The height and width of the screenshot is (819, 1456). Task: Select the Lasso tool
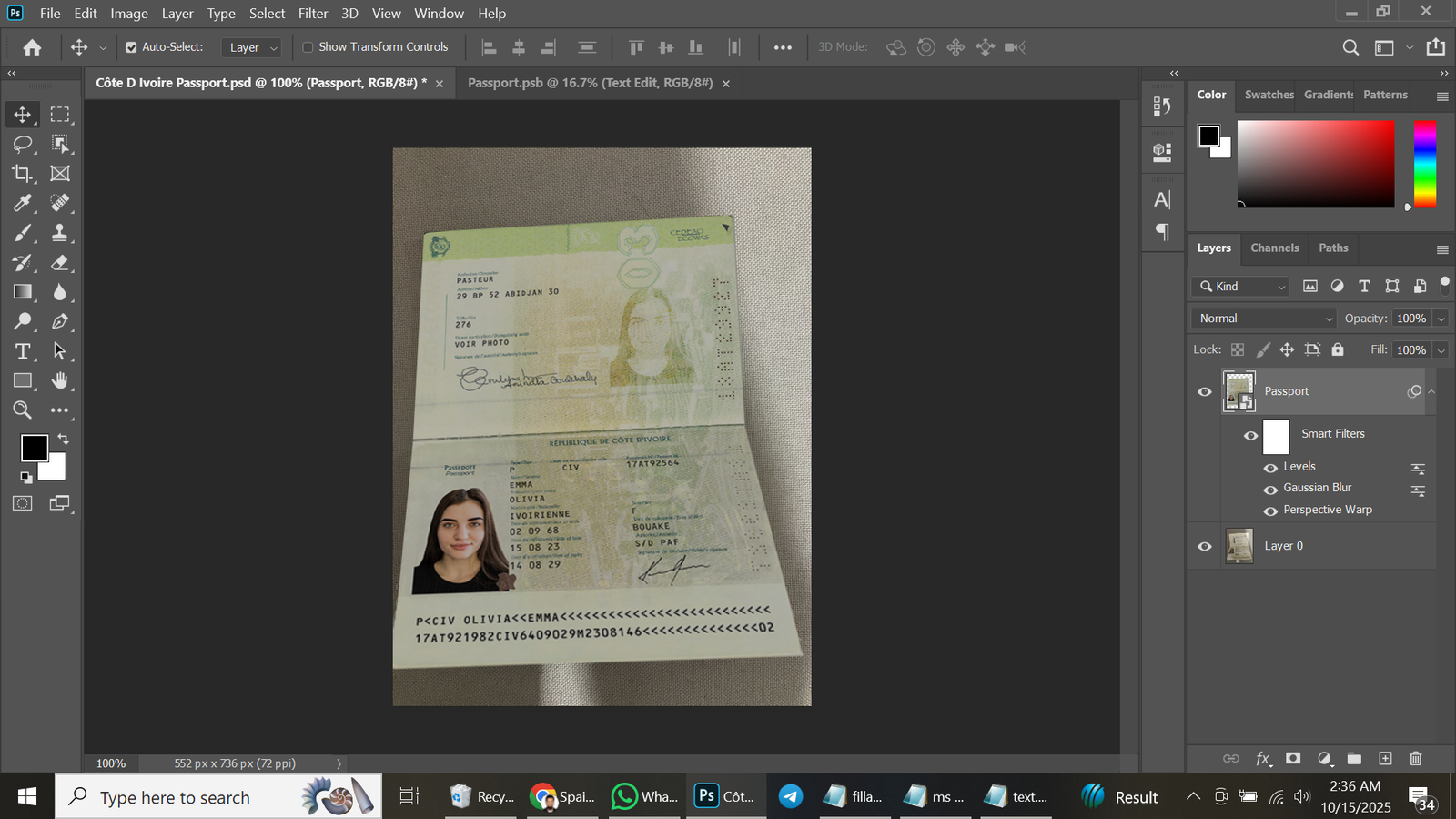point(23,144)
